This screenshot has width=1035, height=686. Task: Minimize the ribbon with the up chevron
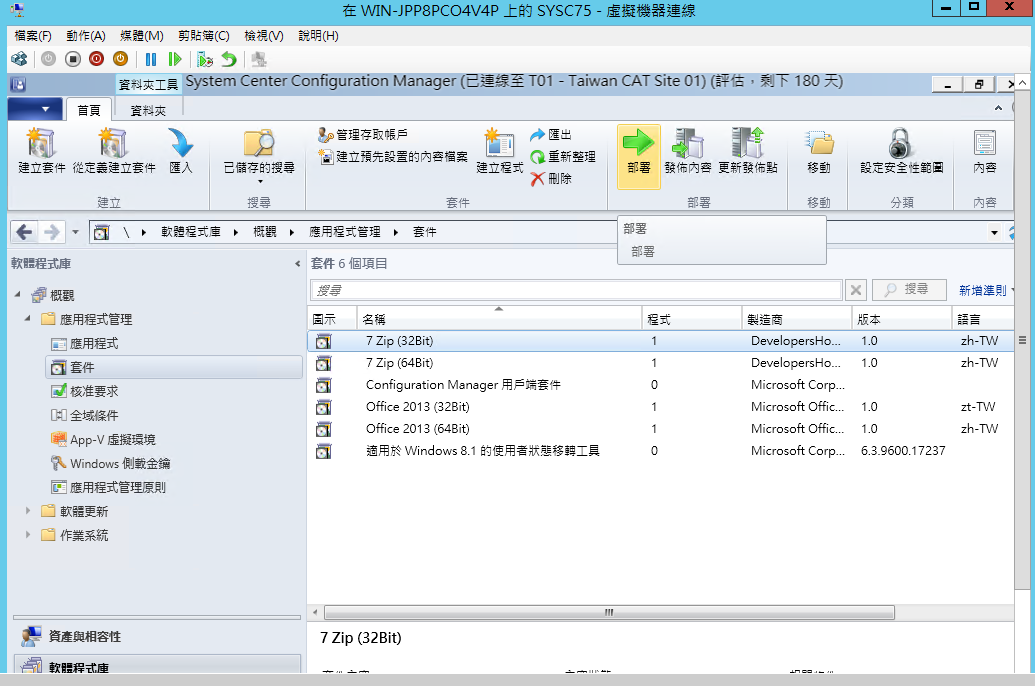coord(998,108)
